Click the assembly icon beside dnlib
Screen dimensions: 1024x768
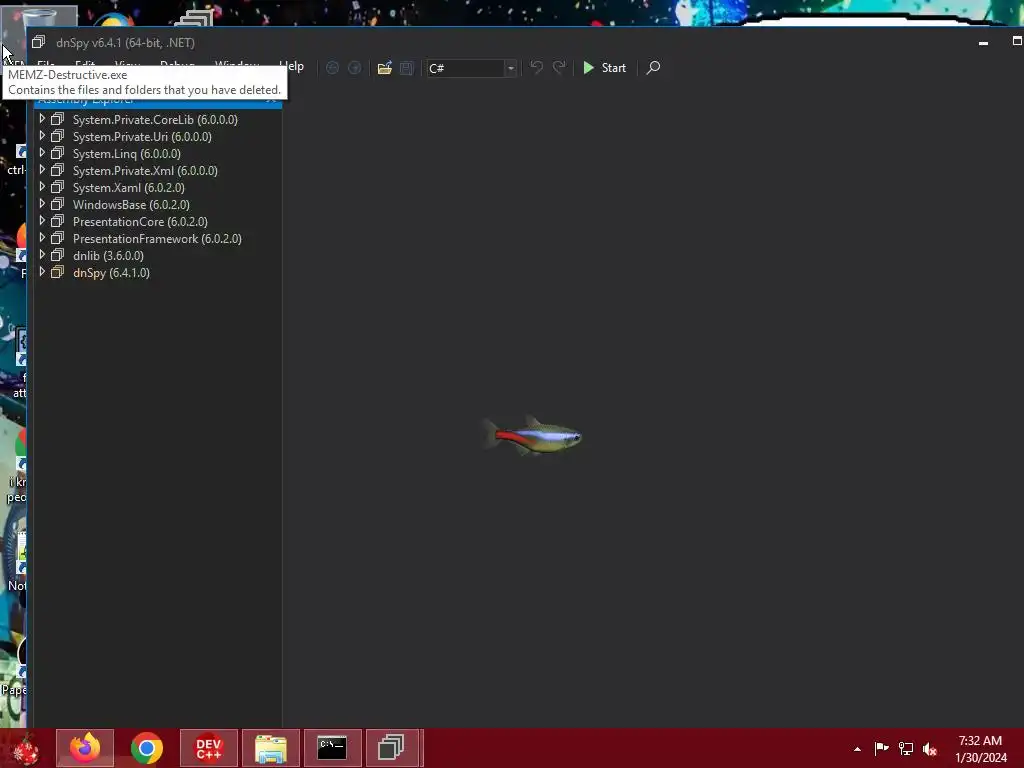click(57, 255)
